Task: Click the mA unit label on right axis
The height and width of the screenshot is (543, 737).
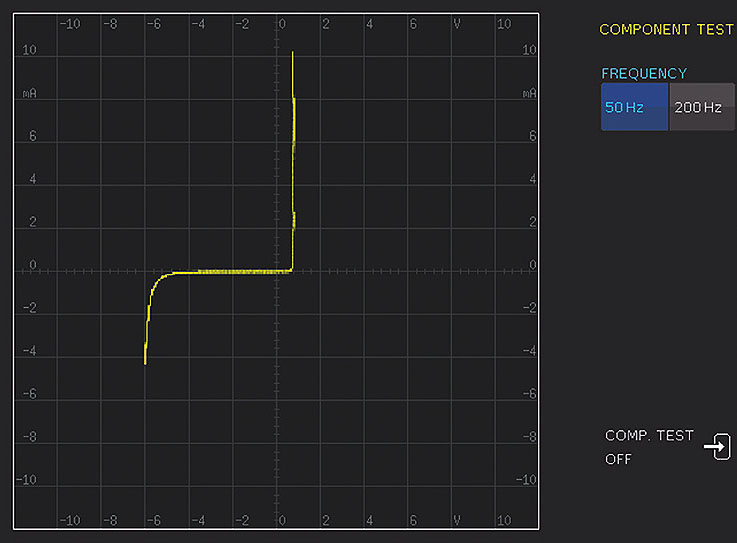Action: (x=529, y=92)
